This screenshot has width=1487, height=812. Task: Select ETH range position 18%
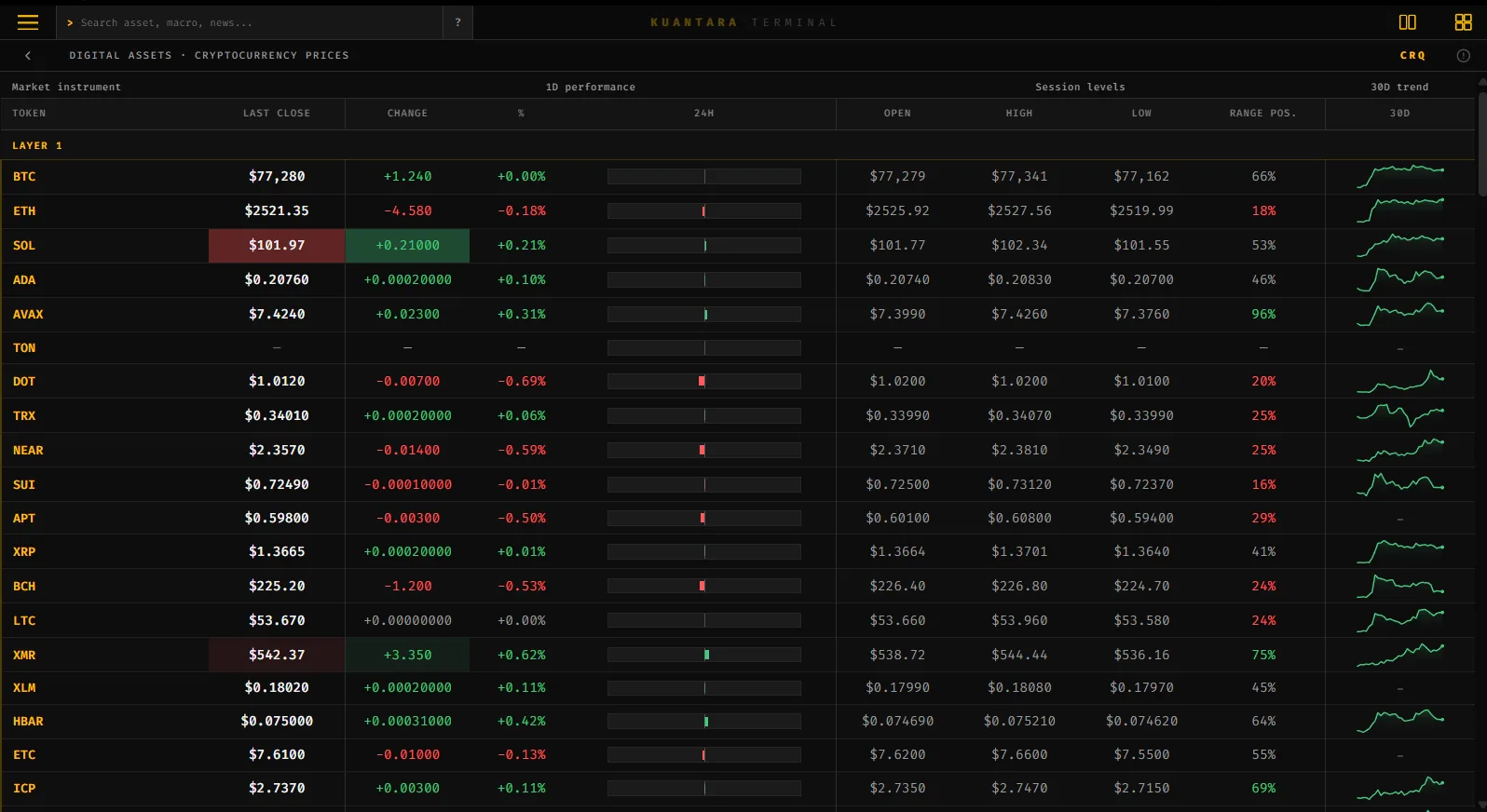tap(1263, 211)
